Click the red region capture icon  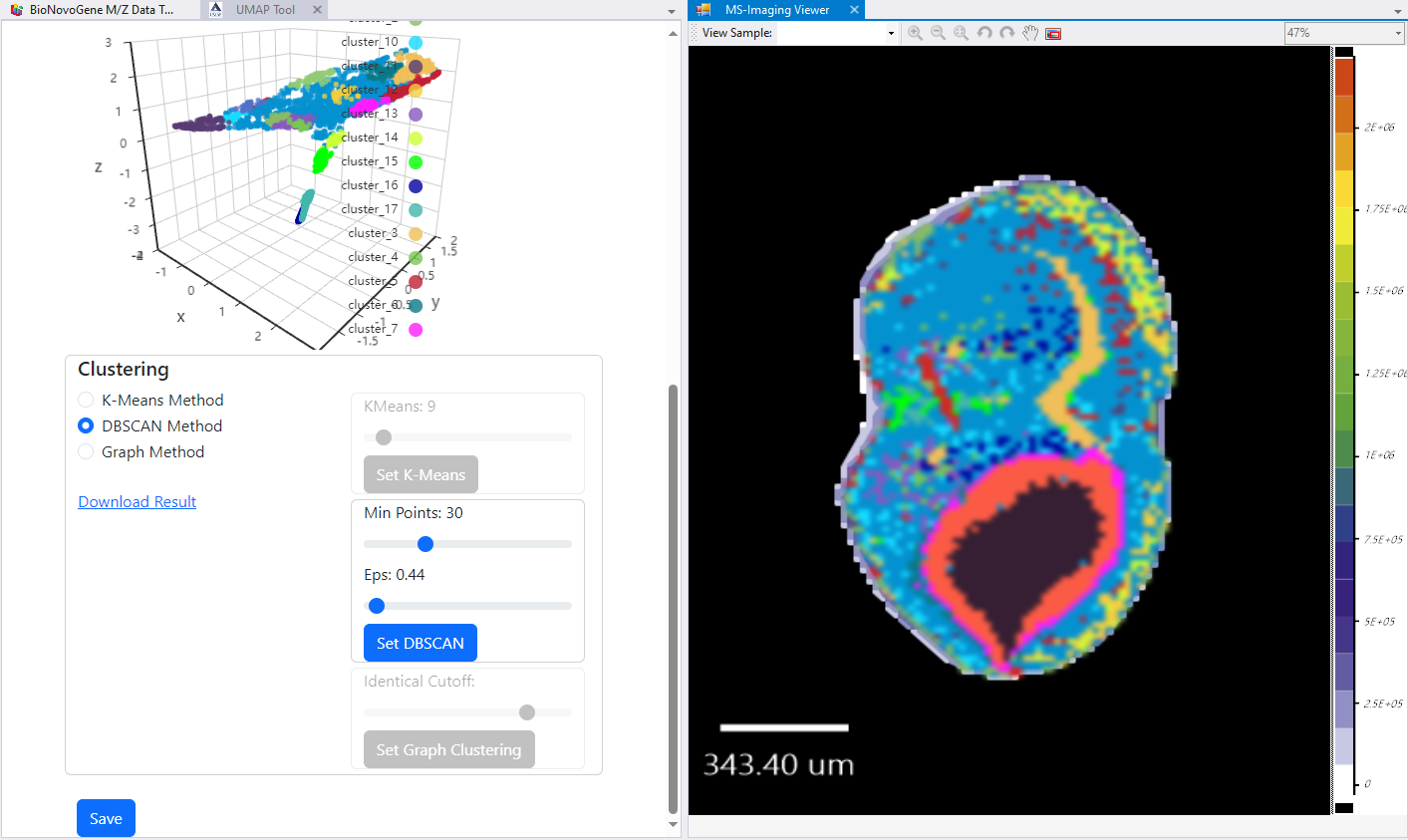coord(1053,34)
